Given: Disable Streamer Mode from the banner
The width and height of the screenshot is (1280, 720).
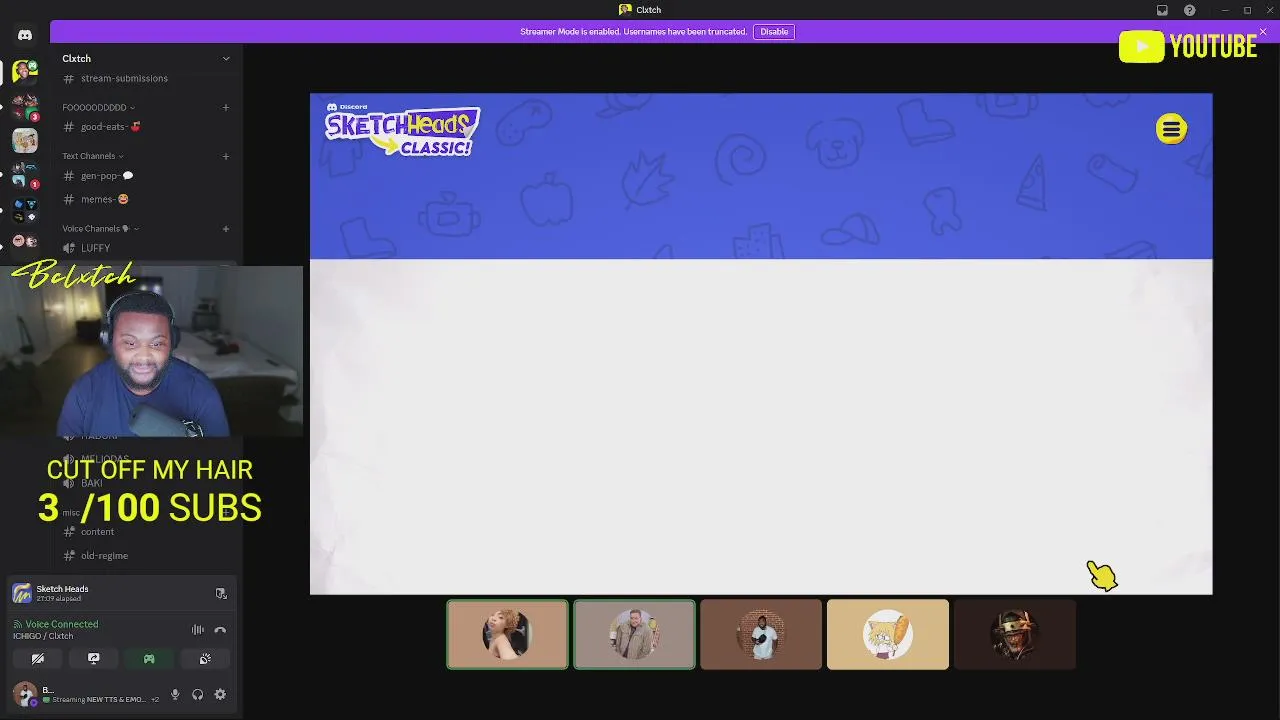Looking at the screenshot, I should coord(774,32).
